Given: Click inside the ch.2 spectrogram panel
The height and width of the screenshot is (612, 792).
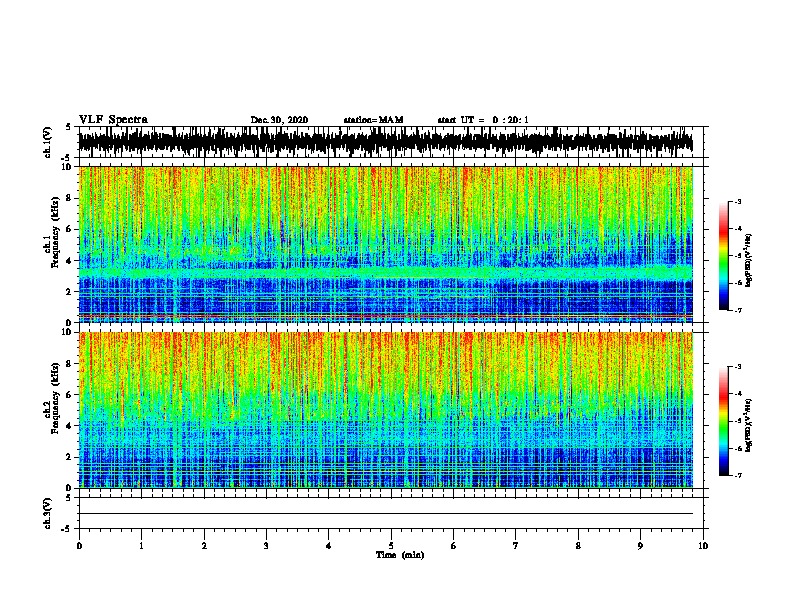Looking at the screenshot, I should pos(386,410).
